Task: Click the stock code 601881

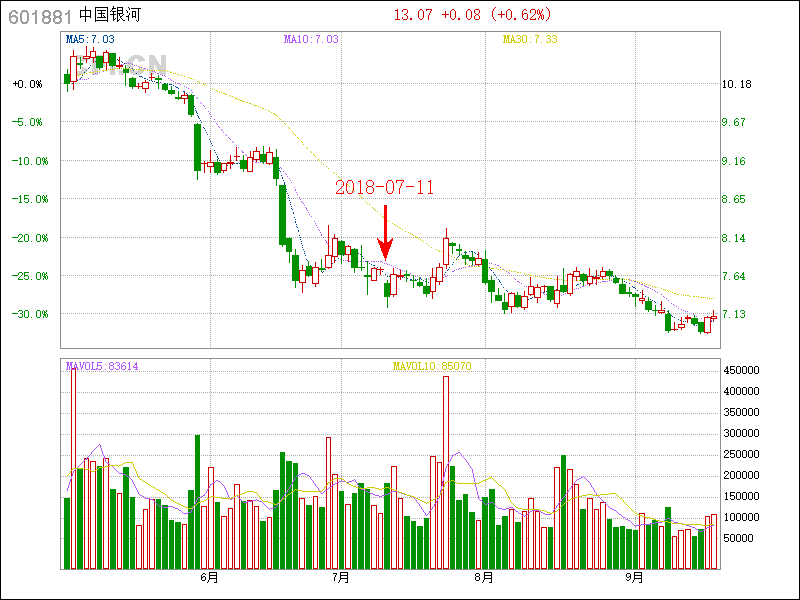Action: (x=38, y=15)
